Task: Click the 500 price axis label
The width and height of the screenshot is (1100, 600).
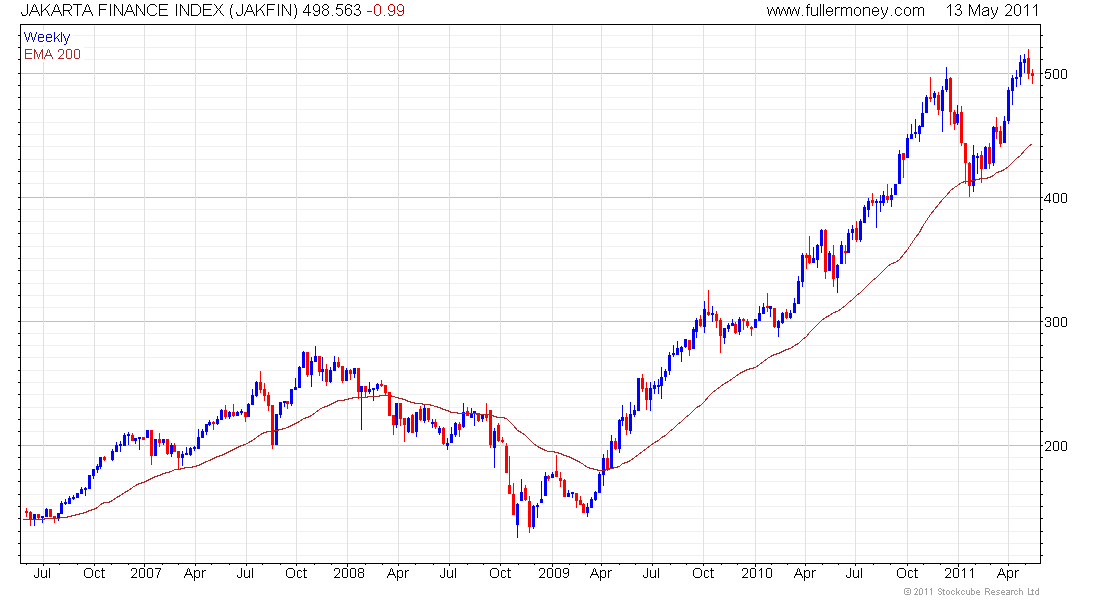Action: coord(1056,74)
